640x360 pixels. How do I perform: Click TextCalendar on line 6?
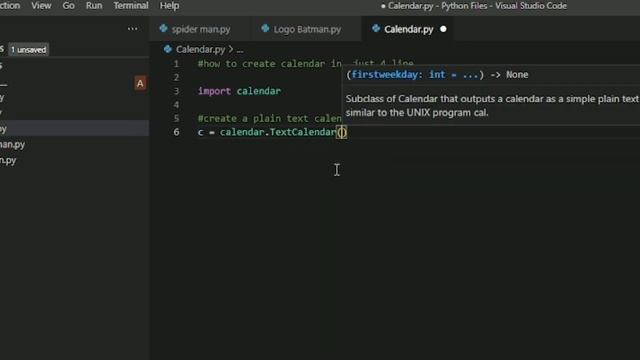point(303,132)
